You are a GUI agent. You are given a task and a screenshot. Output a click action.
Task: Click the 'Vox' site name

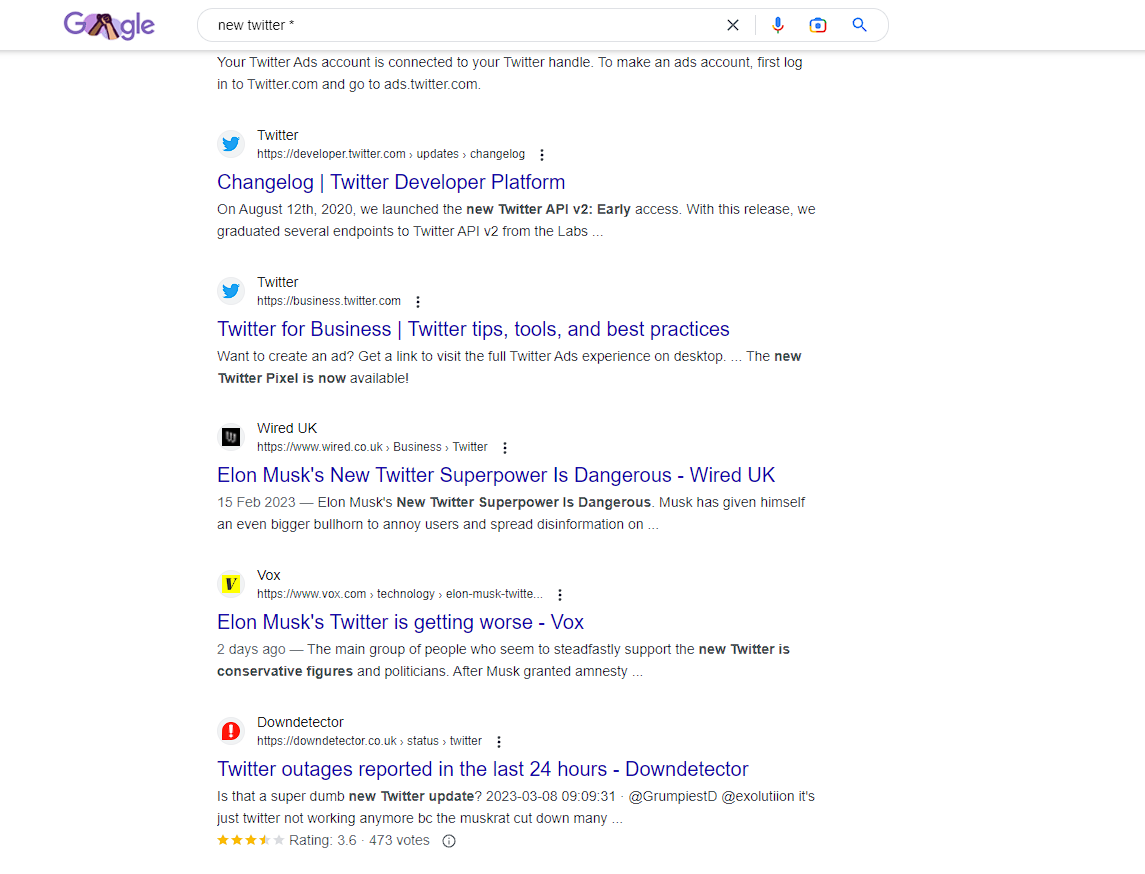(x=269, y=575)
